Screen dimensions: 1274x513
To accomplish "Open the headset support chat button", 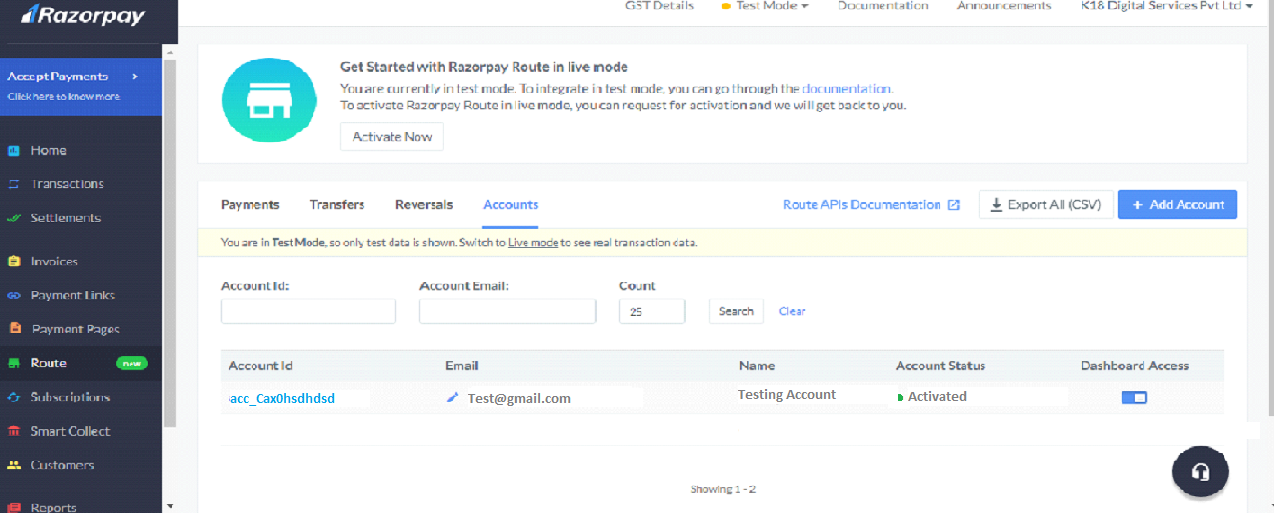I will point(1200,471).
